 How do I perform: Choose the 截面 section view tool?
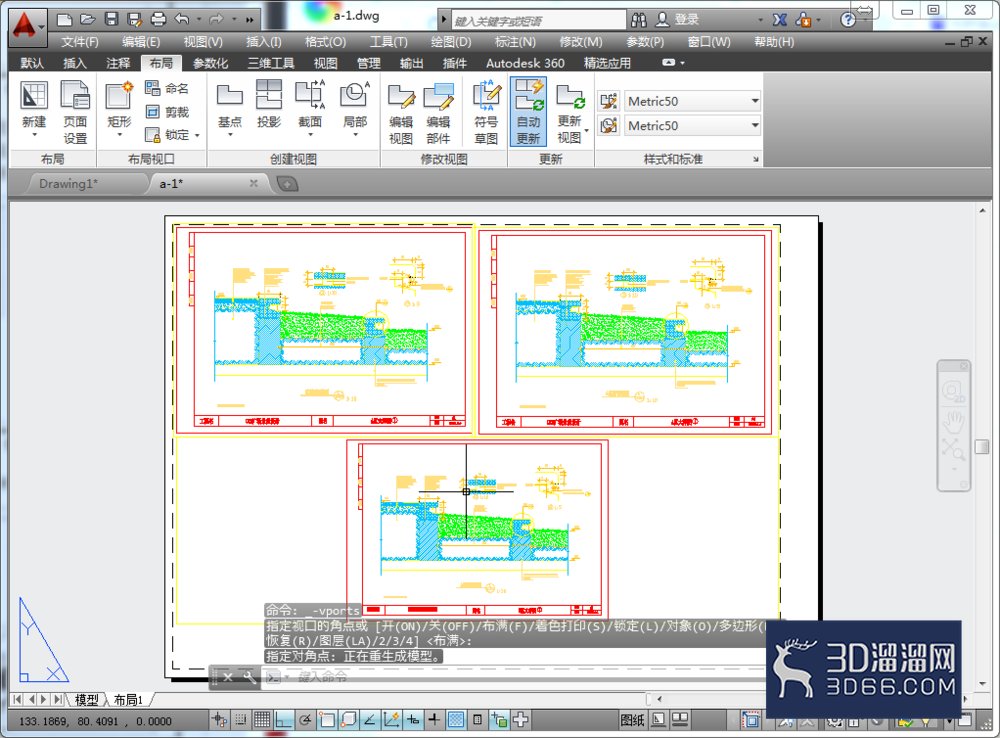tap(310, 105)
